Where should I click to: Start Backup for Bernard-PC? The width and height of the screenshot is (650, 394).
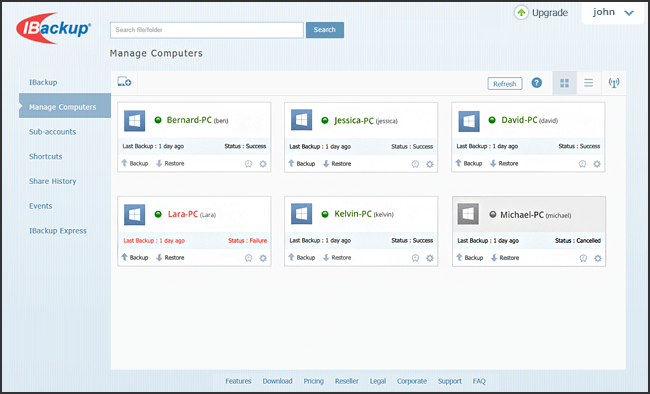point(134,163)
